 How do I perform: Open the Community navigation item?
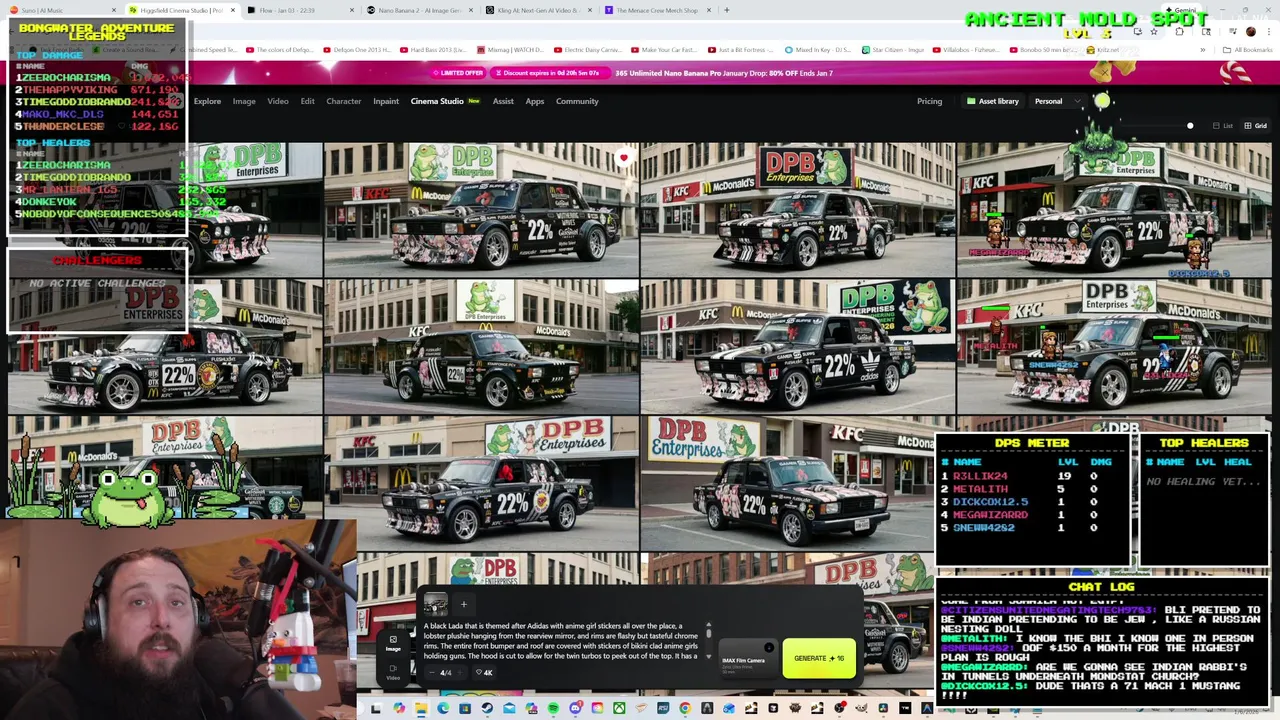pyautogui.click(x=577, y=101)
